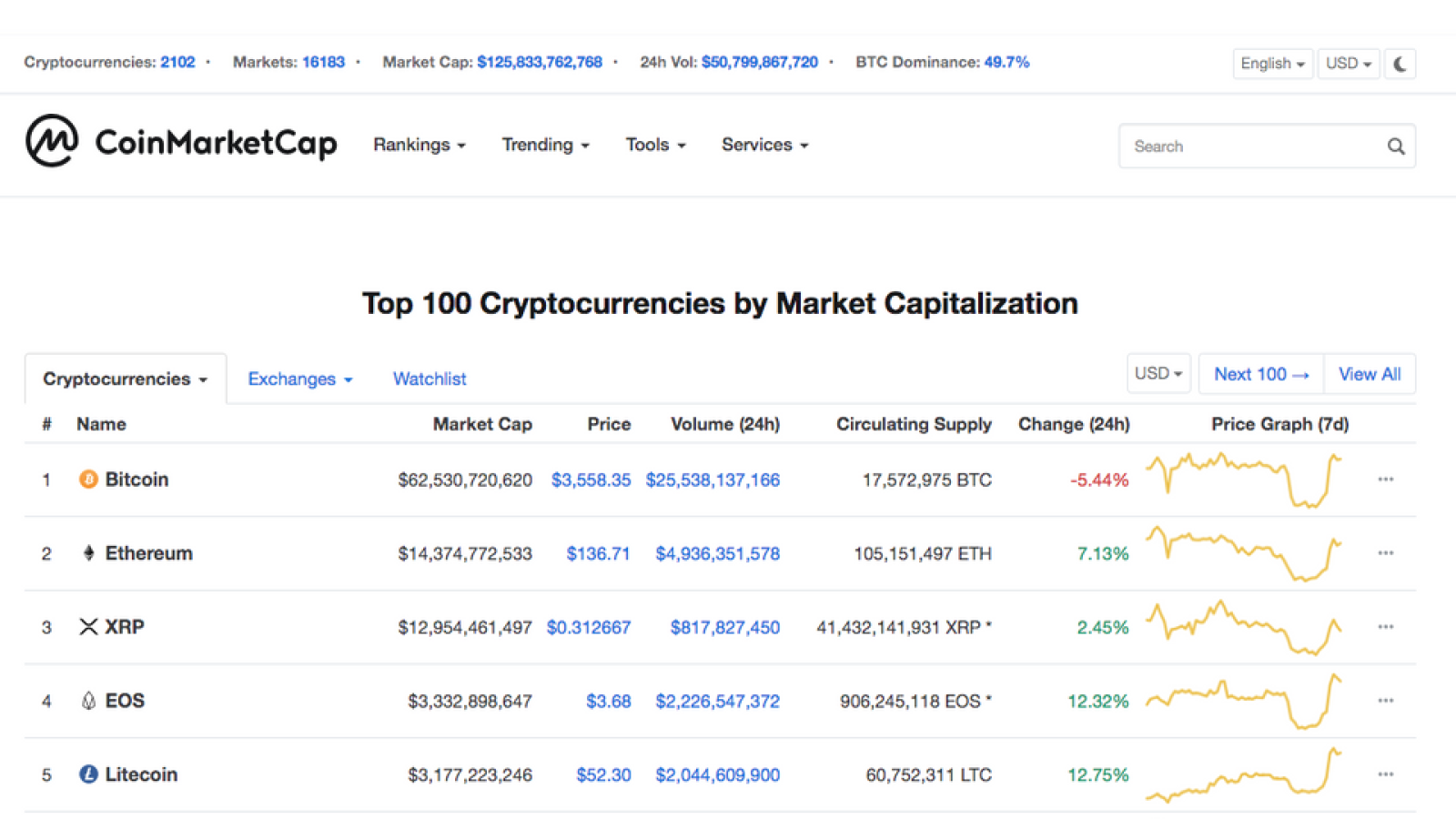
Task: Sort by the Change (24h) column header
Action: pos(1074,424)
